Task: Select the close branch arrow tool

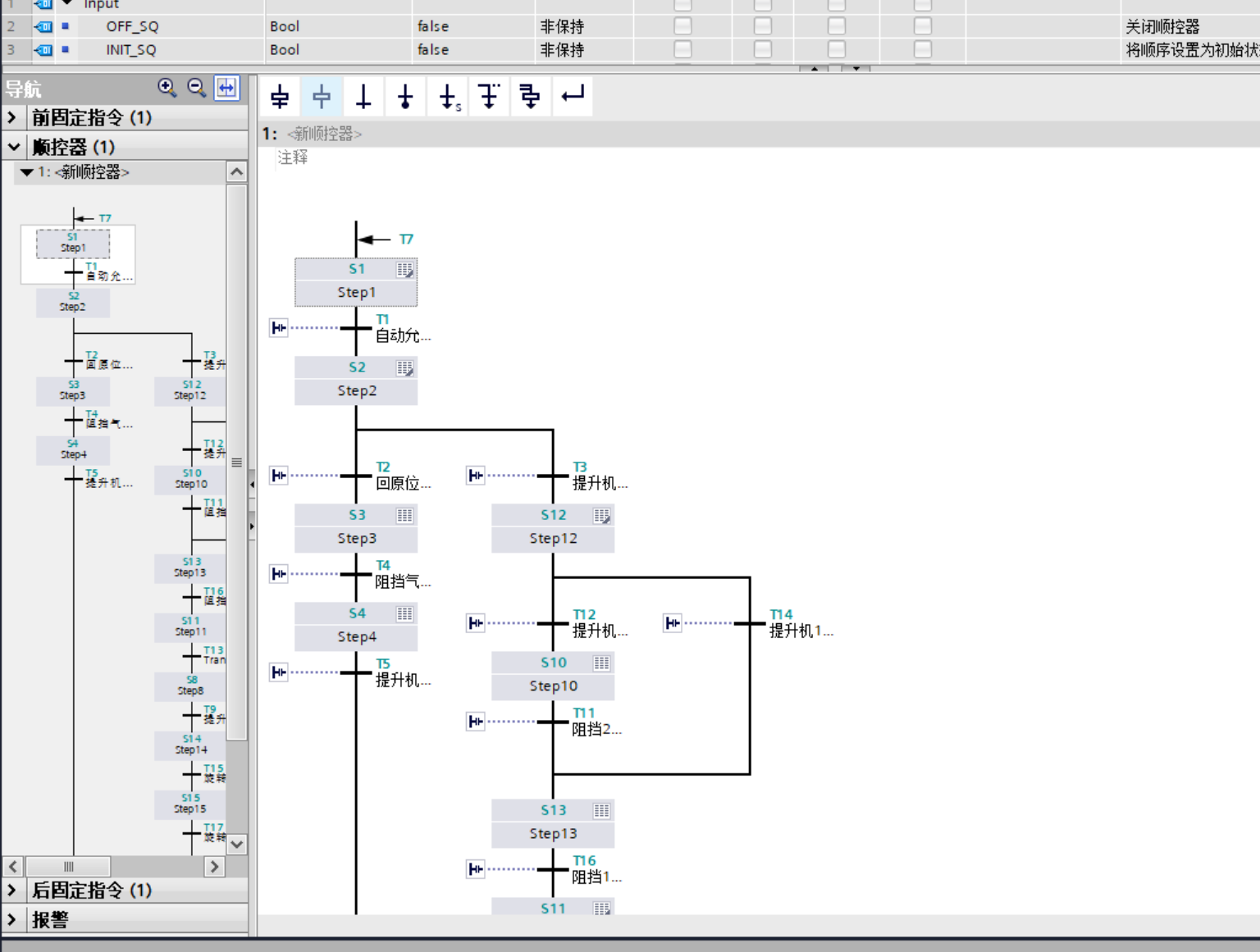Action: tap(573, 97)
